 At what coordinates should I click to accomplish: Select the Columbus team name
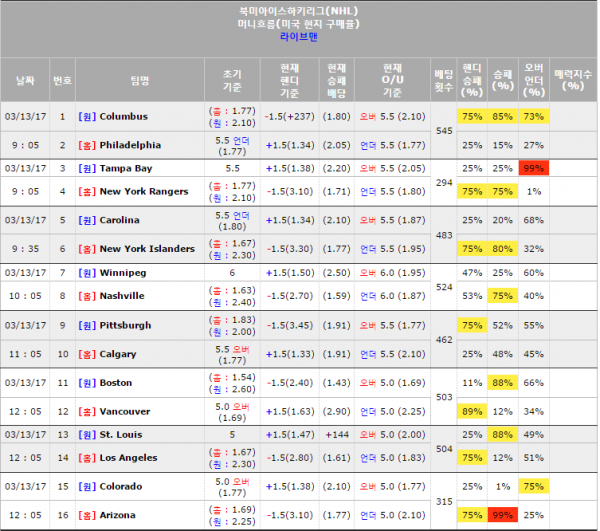124,116
